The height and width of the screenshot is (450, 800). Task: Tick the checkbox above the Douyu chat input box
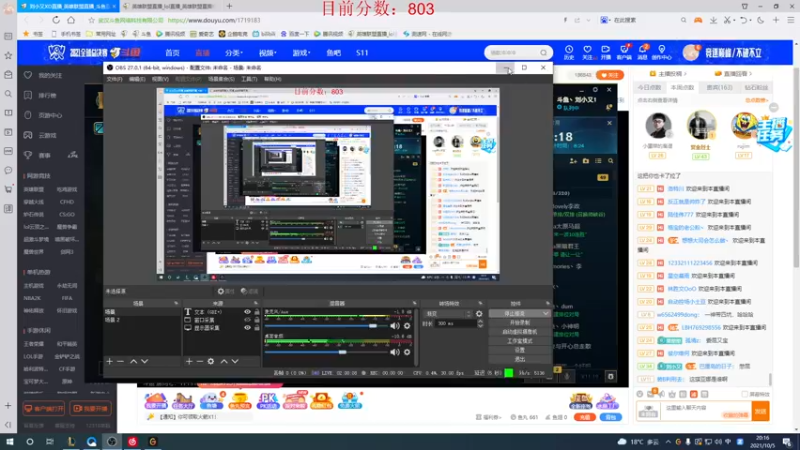pos(744,394)
